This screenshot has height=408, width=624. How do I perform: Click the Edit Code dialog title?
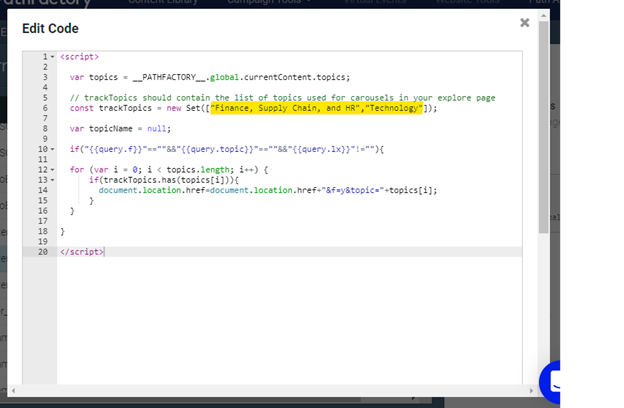tap(50, 29)
